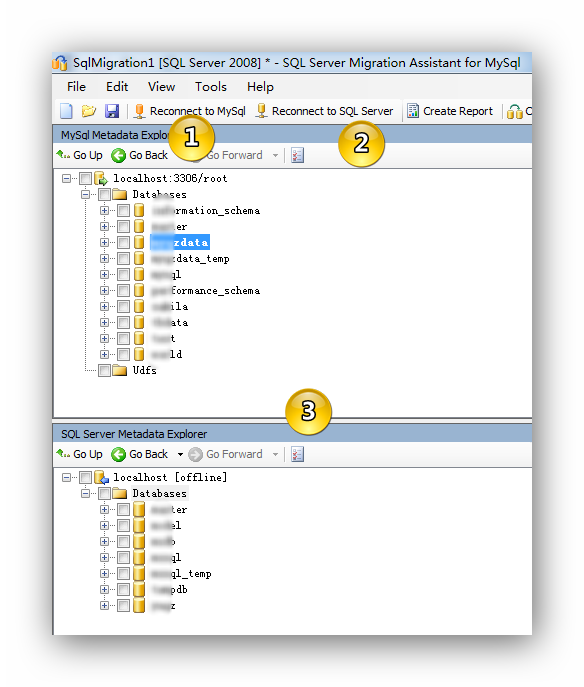Select the Udfs folder
Viewport: 584px width, 687px height.
[145, 370]
